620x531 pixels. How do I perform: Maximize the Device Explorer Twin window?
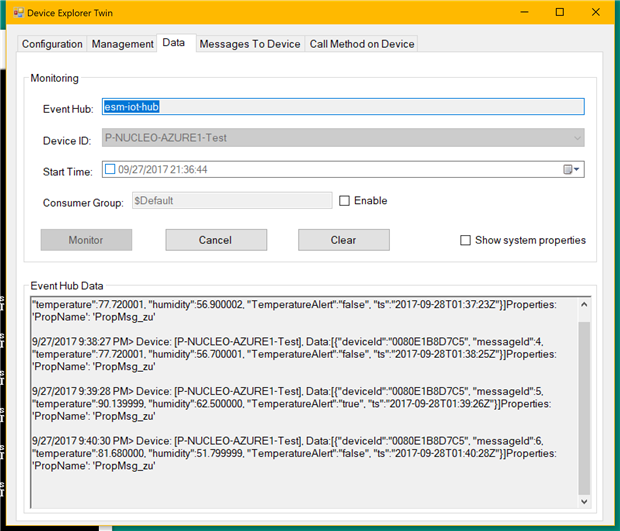[560, 12]
